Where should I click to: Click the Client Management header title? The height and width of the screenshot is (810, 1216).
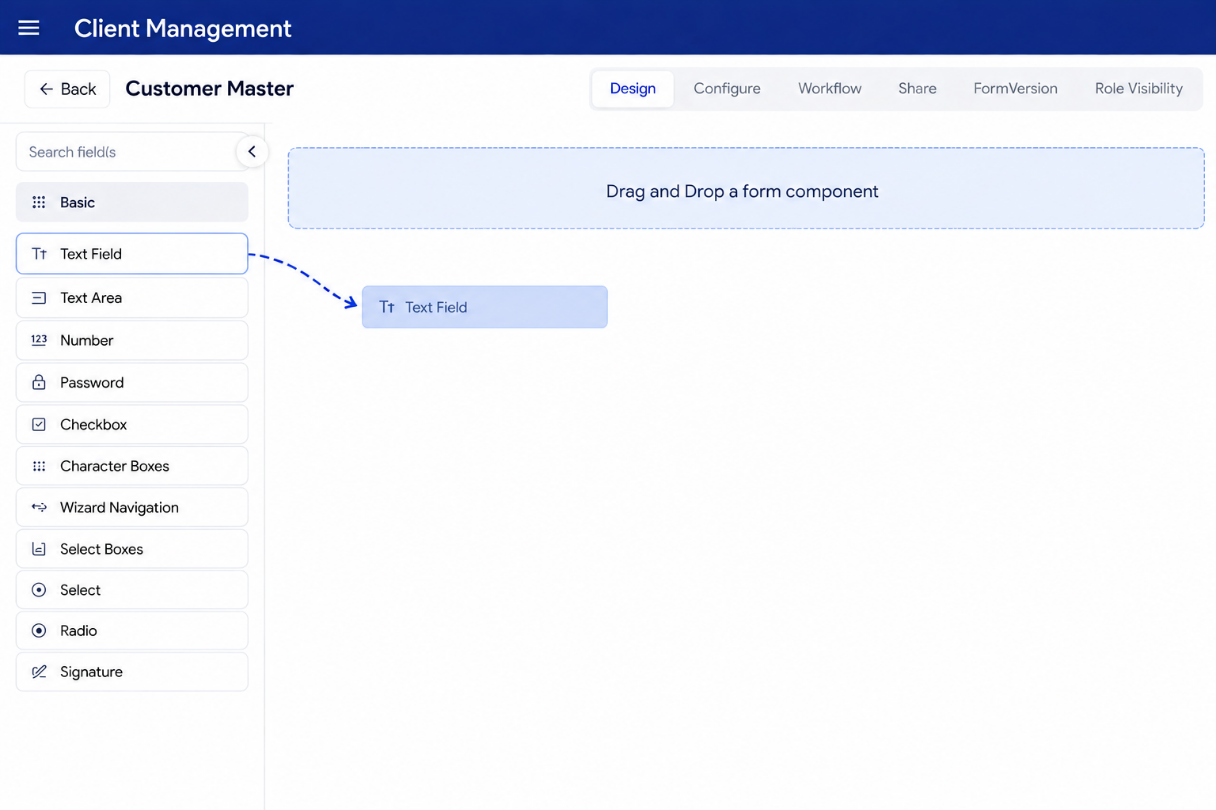[x=183, y=28]
